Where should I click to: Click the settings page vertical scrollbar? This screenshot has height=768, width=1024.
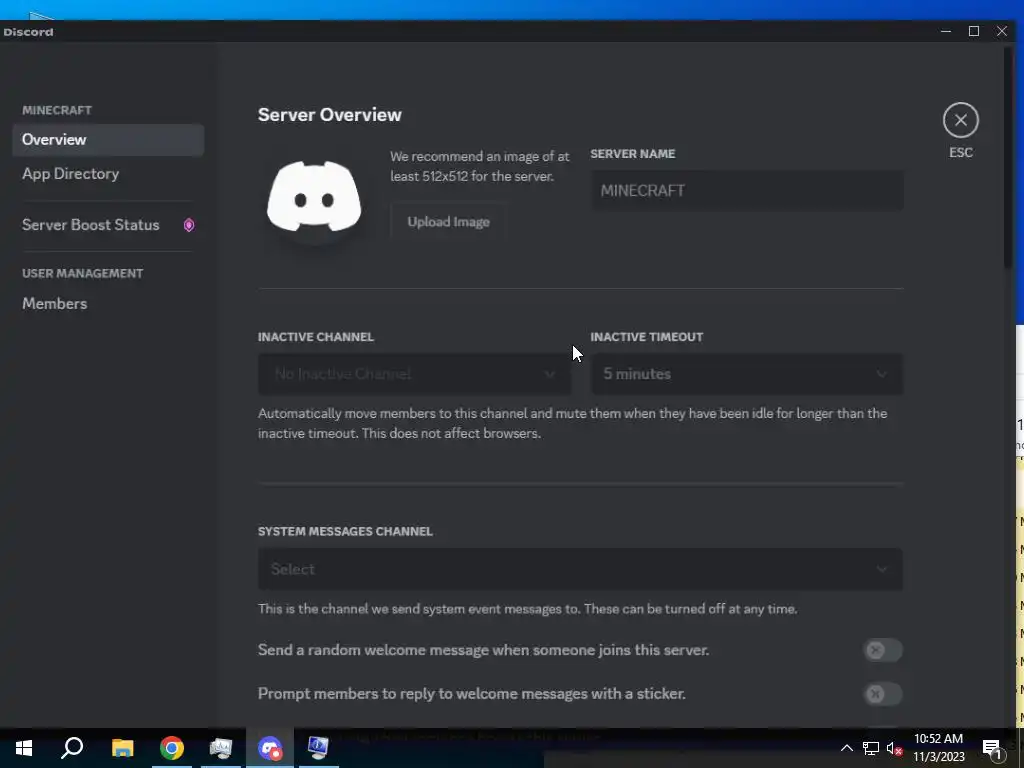click(x=1008, y=157)
